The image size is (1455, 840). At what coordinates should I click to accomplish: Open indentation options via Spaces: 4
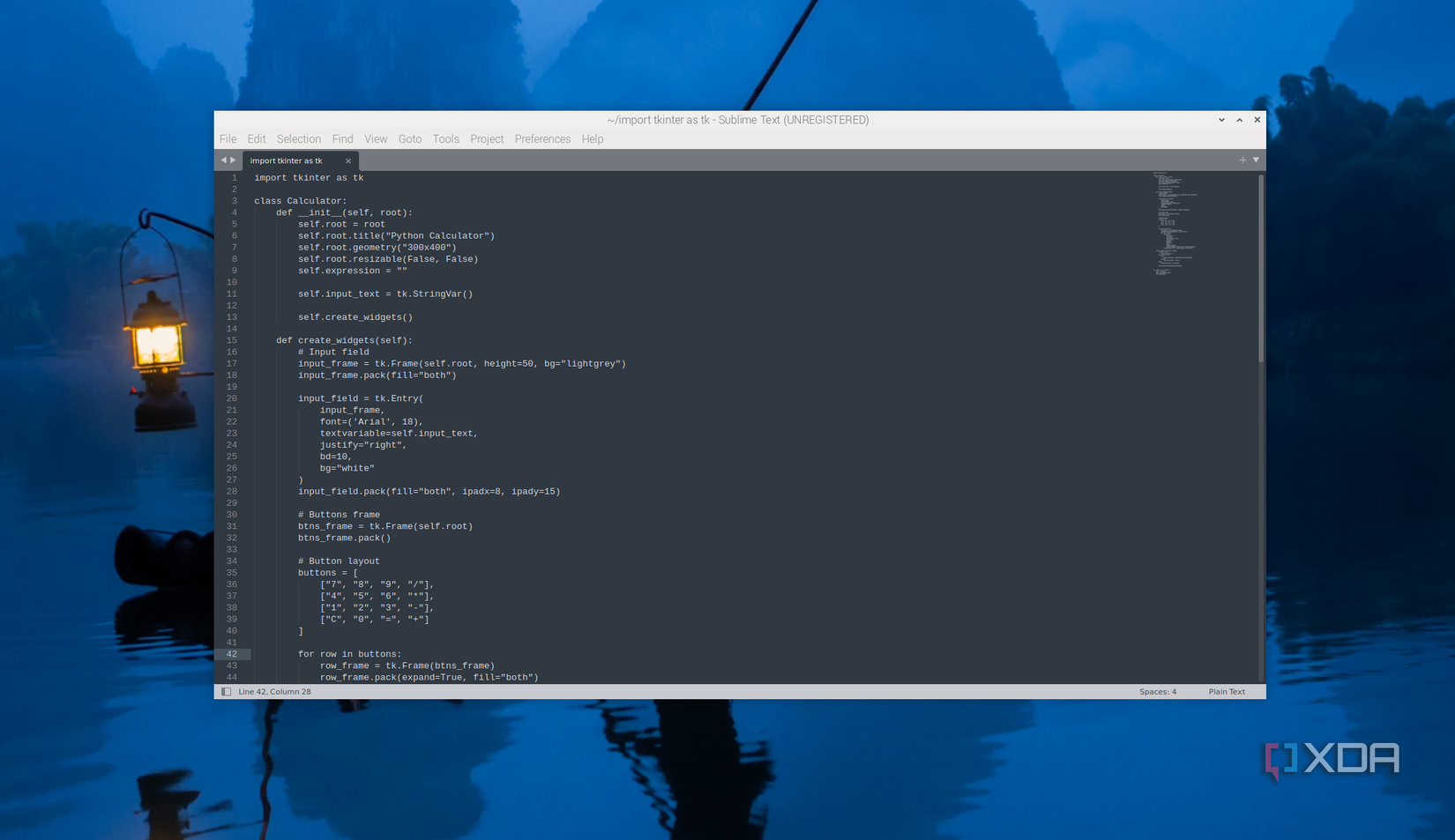[1157, 692]
